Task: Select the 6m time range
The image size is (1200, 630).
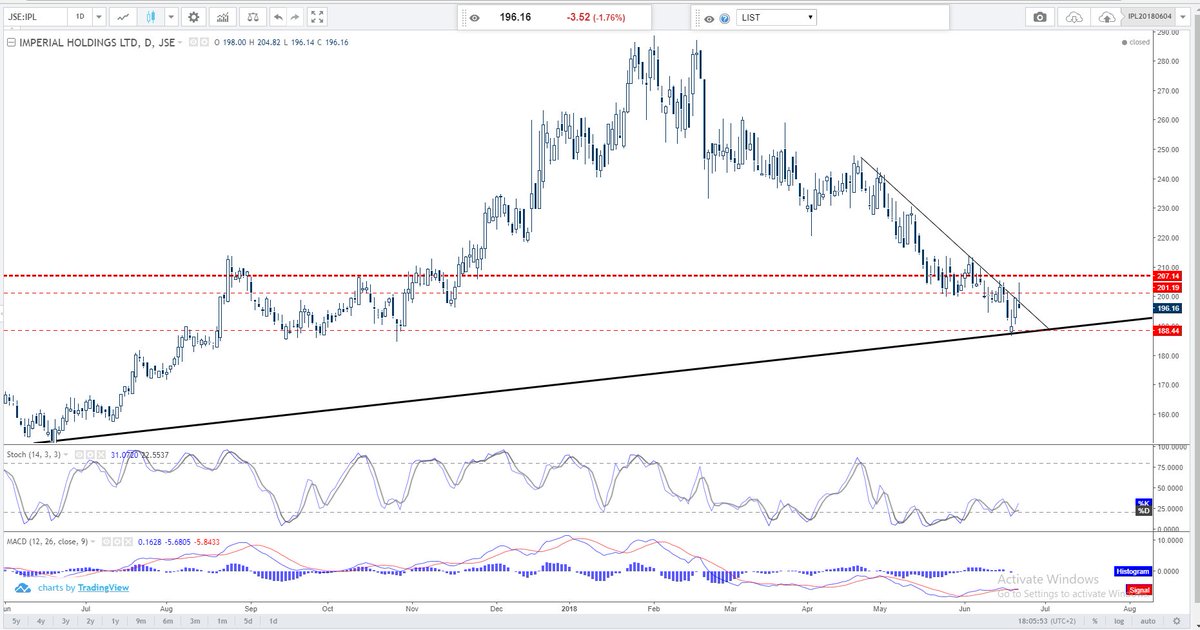Action: (x=170, y=621)
